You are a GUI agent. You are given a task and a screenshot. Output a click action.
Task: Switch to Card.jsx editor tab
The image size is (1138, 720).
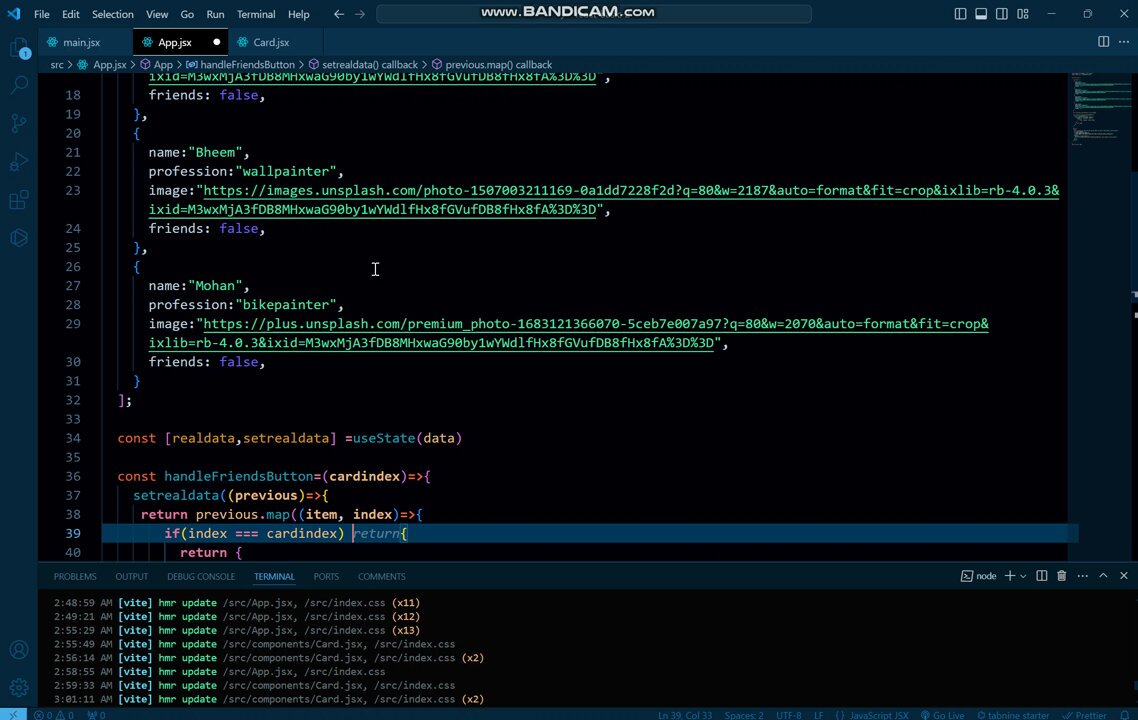tap(271, 42)
